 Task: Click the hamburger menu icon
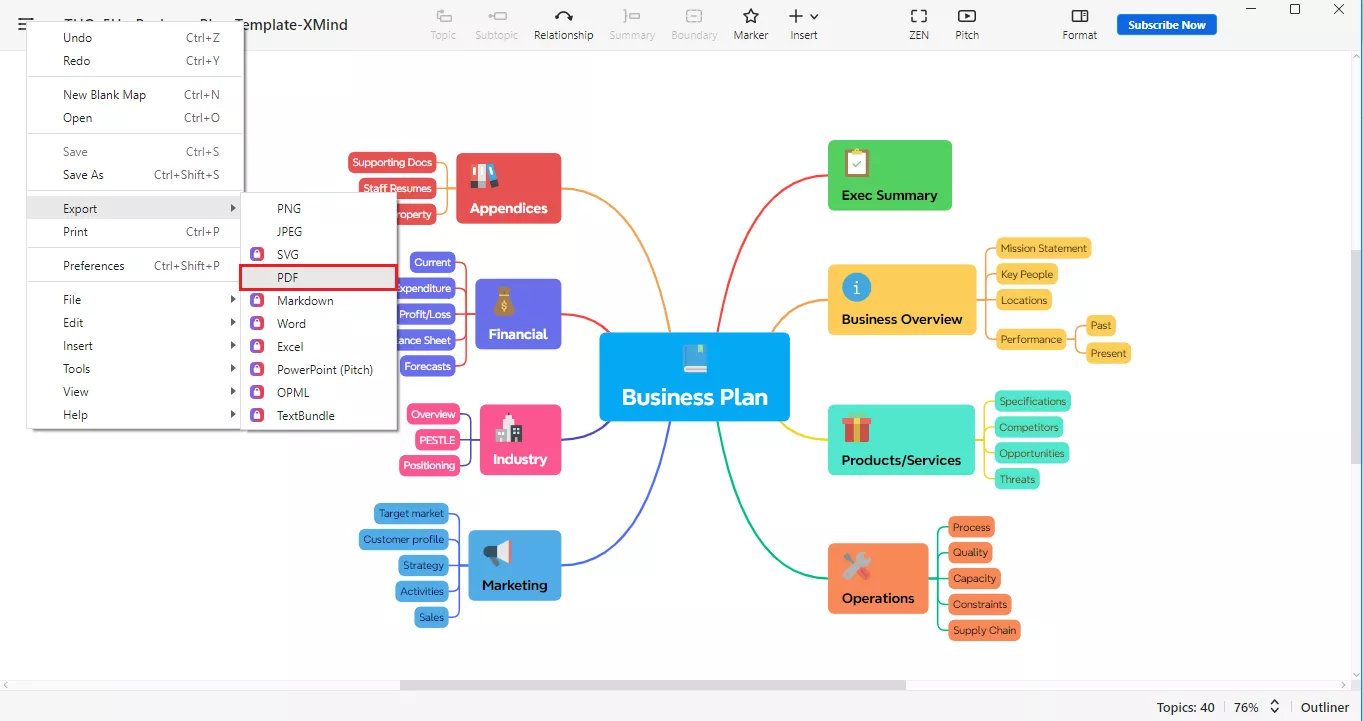25,25
